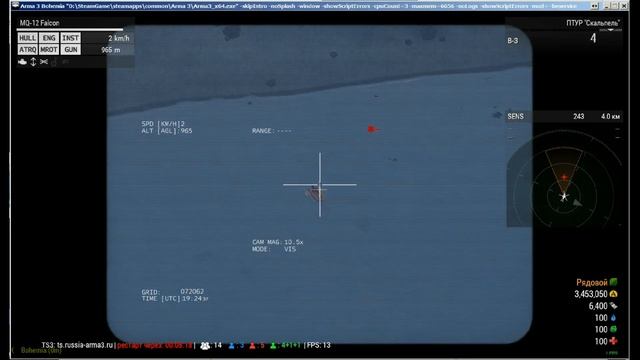This screenshot has width=640, height=360.
Task: Click the GUN damage indicator
Action: click(x=70, y=50)
